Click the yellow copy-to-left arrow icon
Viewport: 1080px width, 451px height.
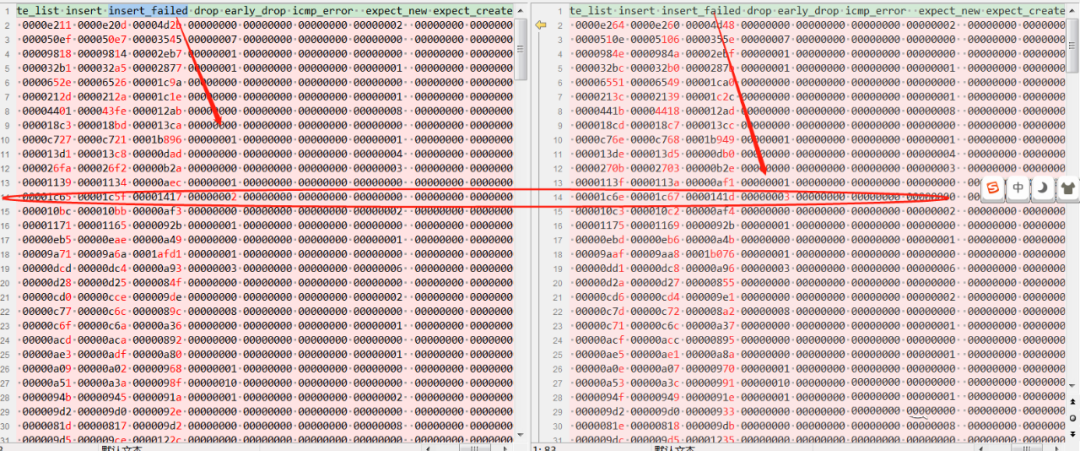coord(541,25)
